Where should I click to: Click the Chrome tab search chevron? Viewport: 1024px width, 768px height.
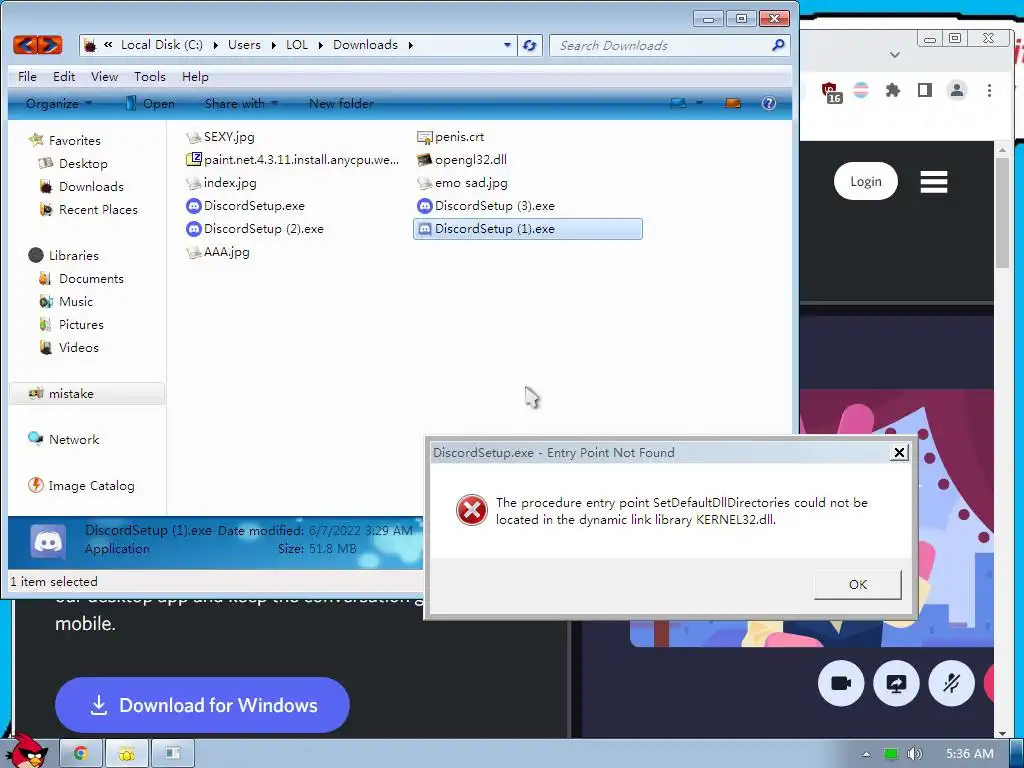[x=895, y=55]
